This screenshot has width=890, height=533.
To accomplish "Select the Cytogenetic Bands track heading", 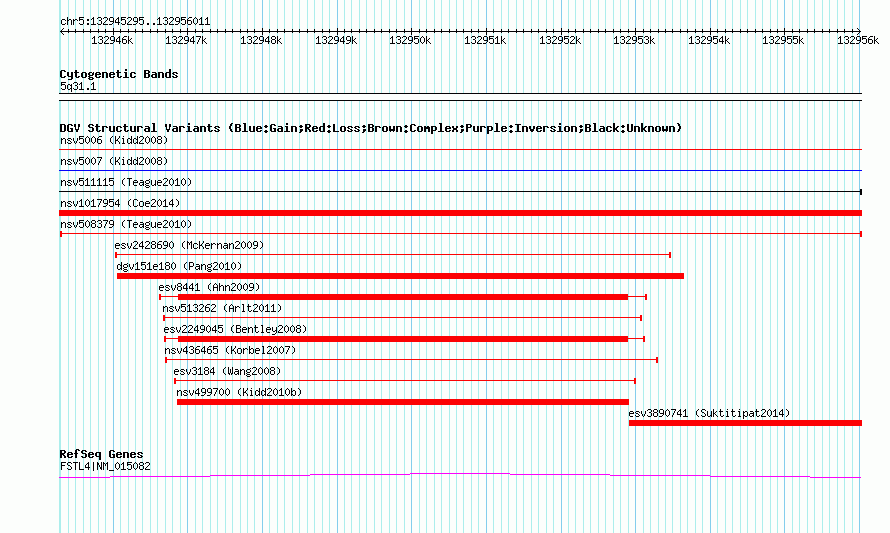I will tap(119, 74).
